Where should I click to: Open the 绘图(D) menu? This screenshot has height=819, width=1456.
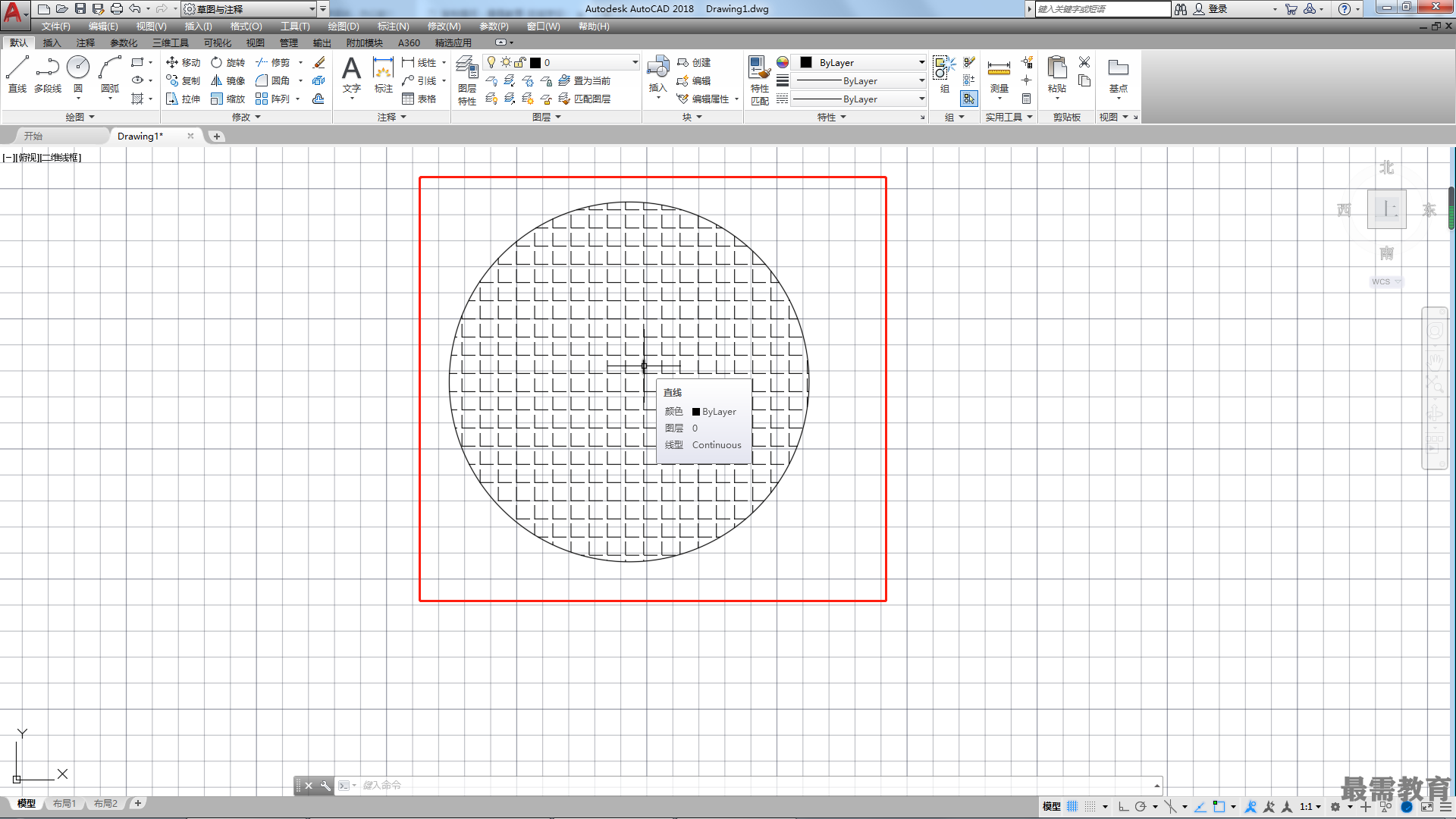(x=344, y=27)
